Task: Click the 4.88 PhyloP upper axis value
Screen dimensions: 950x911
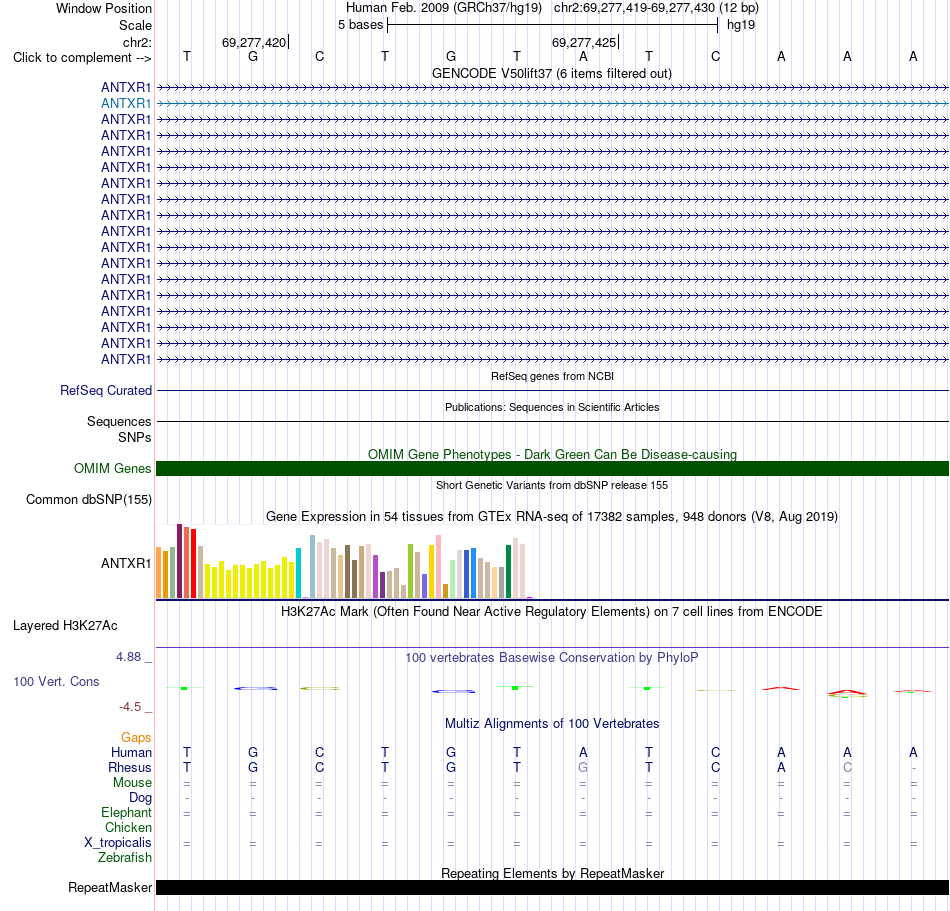Action: 128,657
